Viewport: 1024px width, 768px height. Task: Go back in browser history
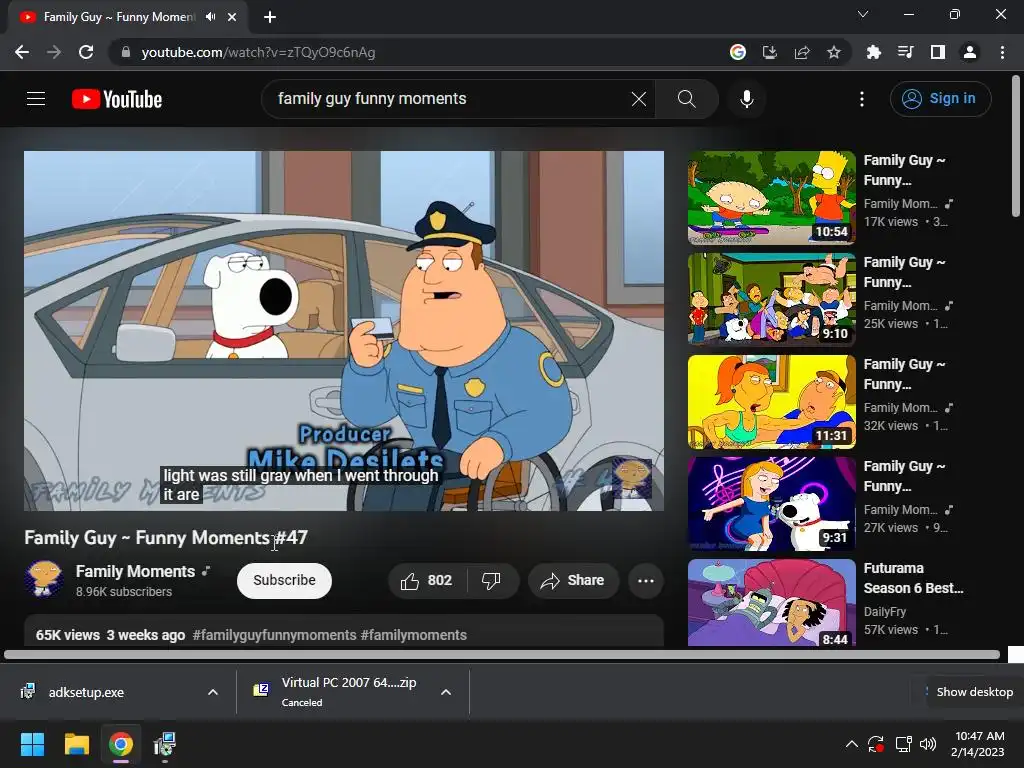click(x=22, y=52)
